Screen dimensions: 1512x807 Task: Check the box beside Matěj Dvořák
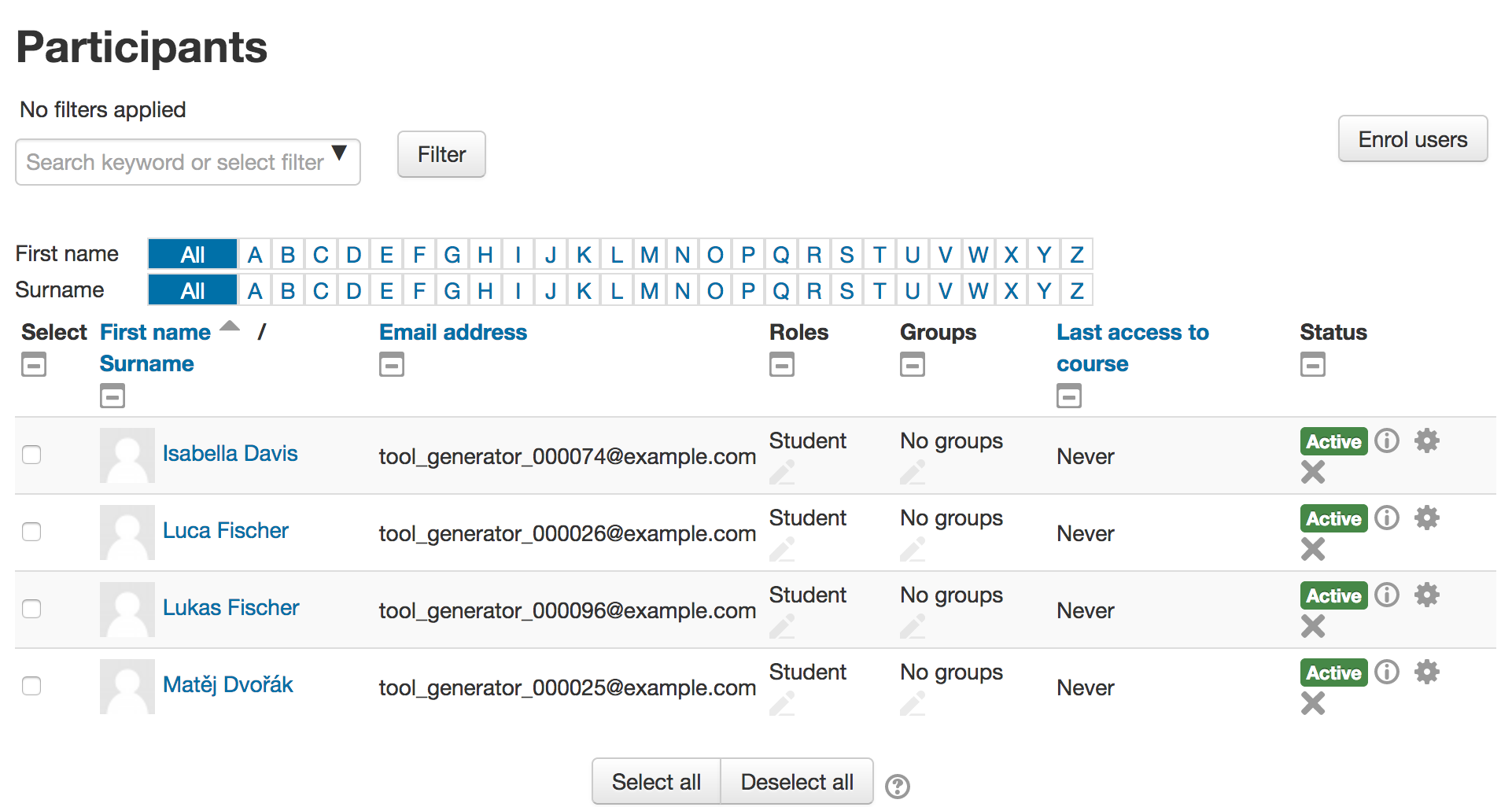(31, 686)
